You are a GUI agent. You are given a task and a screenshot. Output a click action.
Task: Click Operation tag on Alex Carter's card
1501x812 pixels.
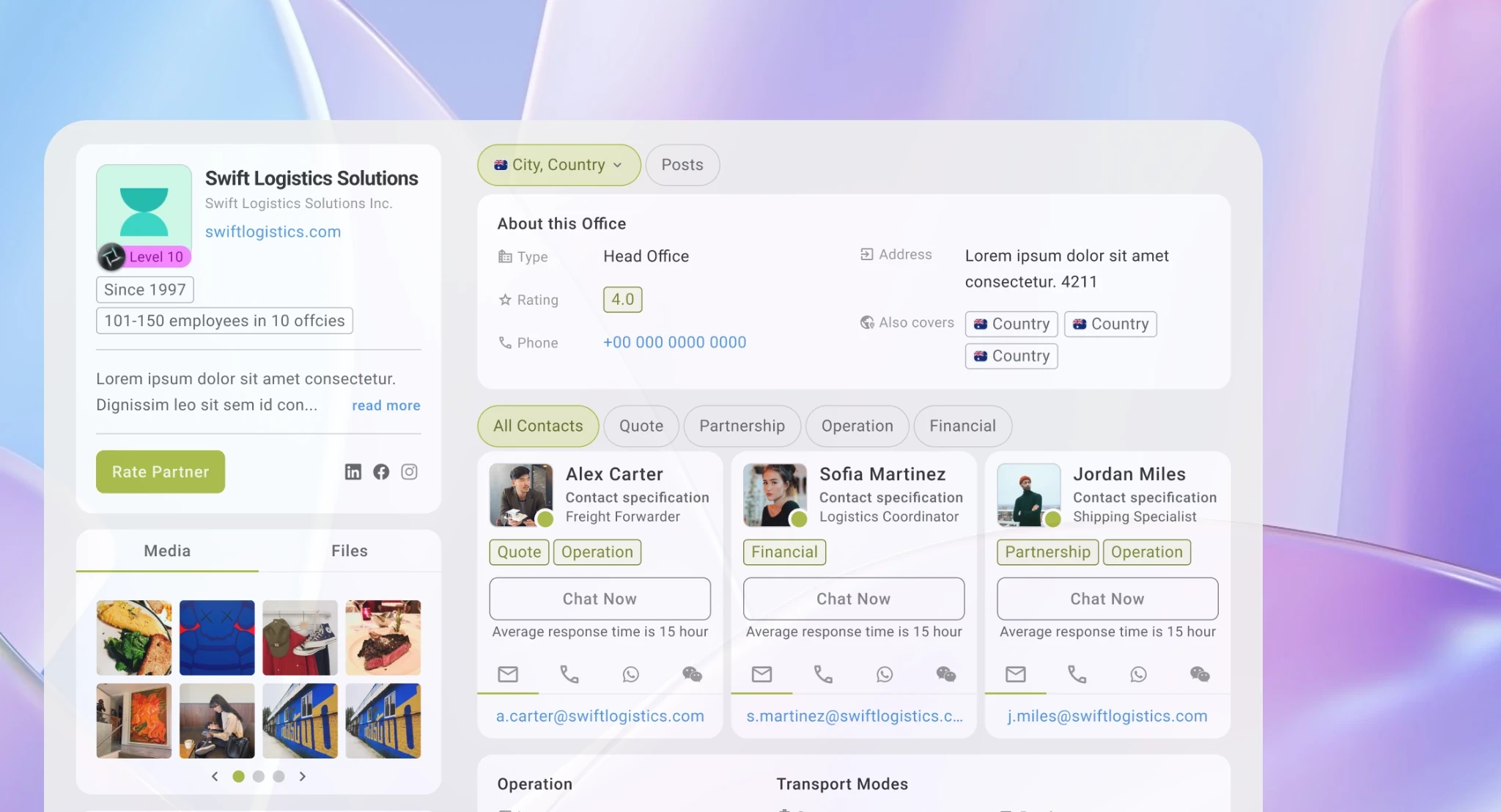point(597,553)
